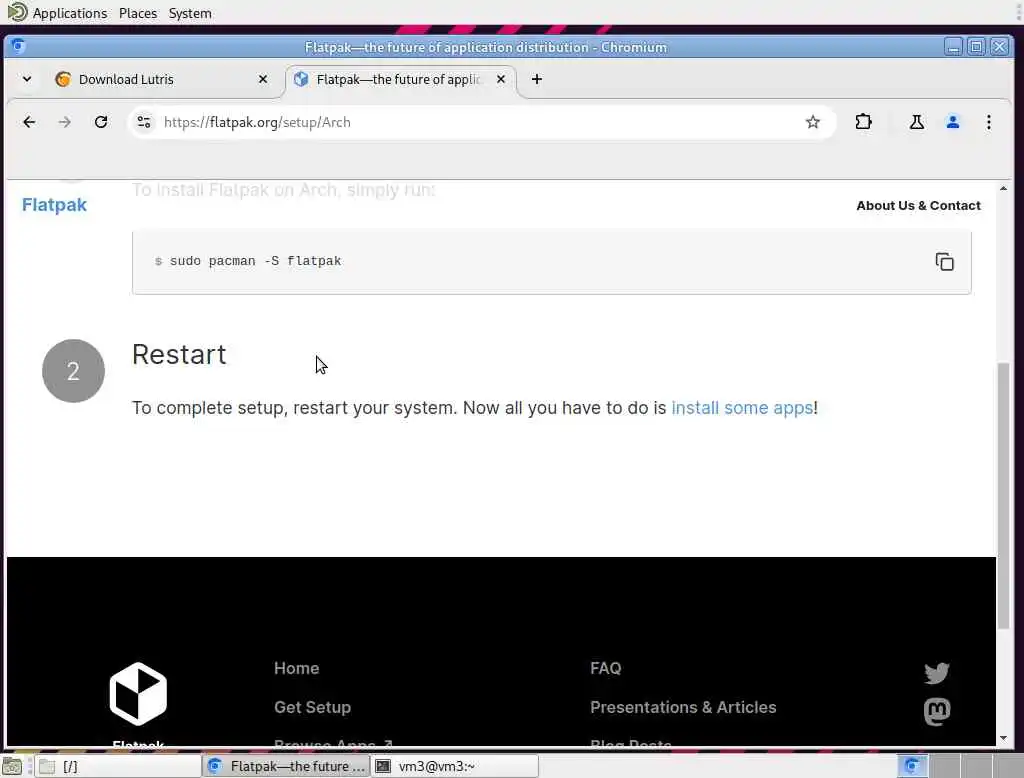Open the Applications menu

click(x=69, y=13)
